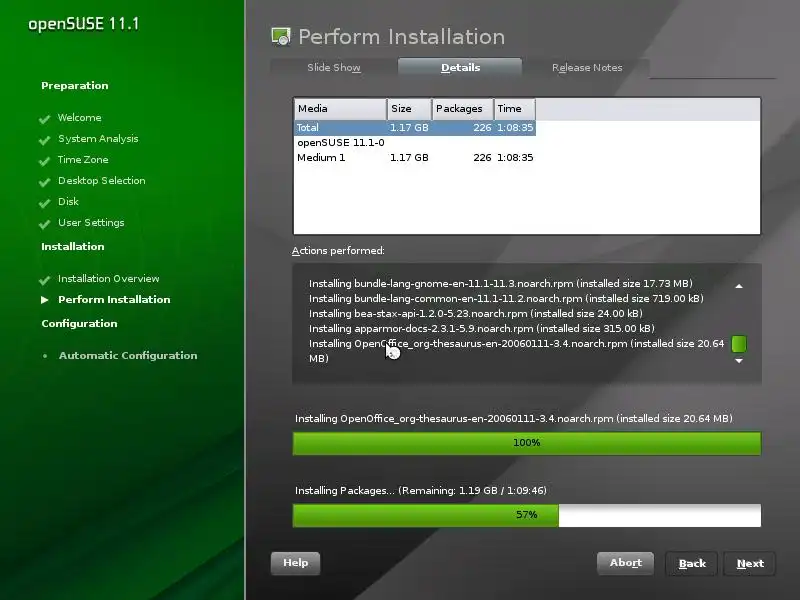Click the Disk step label
The image size is (800, 600).
[x=68, y=202]
